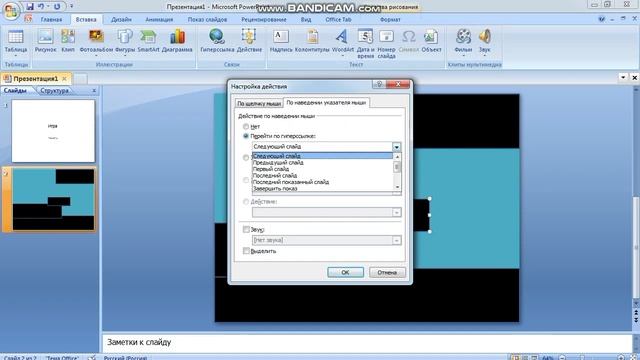Screen dimensions: 640x360
Task: Save the presentation from quick access toolbar
Action: pyautogui.click(x=30, y=7)
